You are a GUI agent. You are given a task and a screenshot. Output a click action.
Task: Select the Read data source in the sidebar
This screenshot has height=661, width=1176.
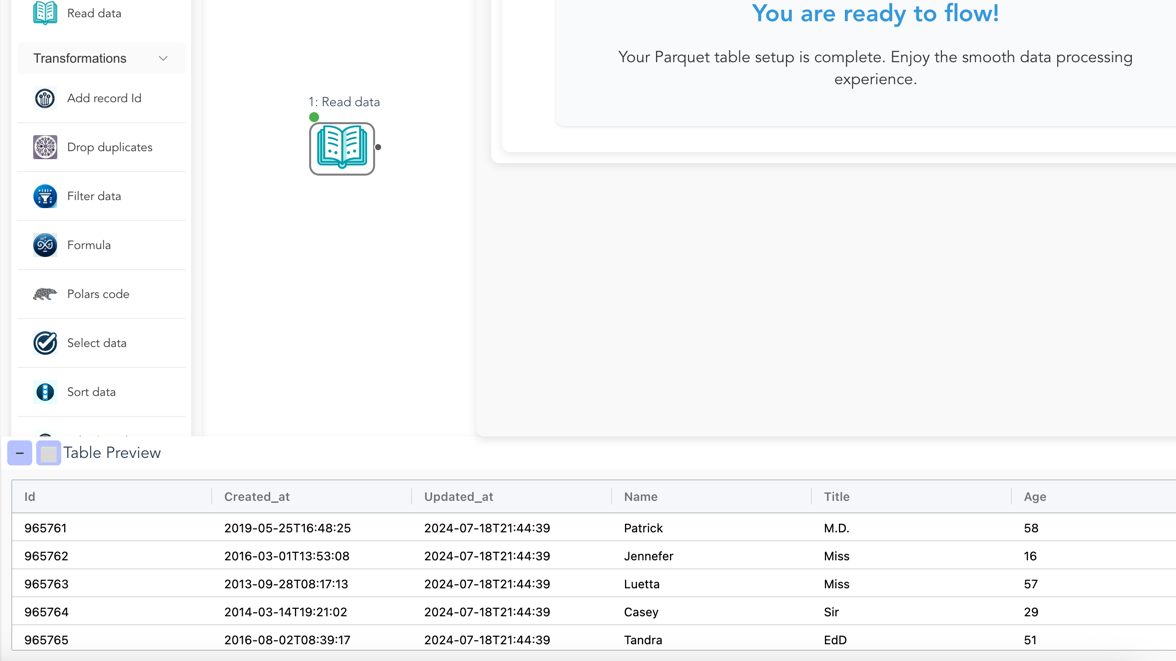point(93,13)
